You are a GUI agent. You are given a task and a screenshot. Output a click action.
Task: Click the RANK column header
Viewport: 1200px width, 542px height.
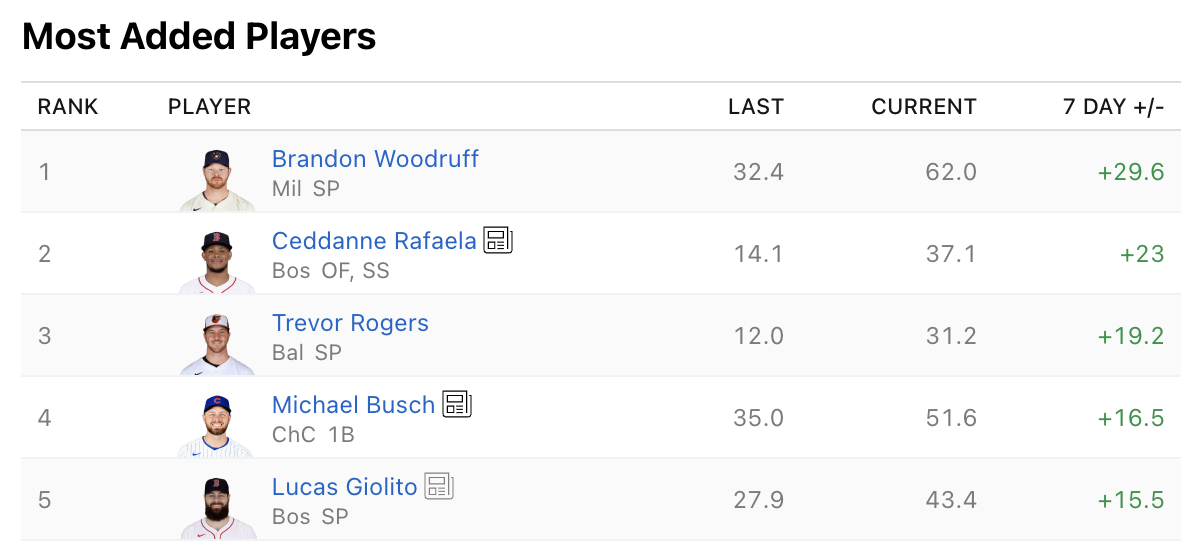[x=68, y=107]
